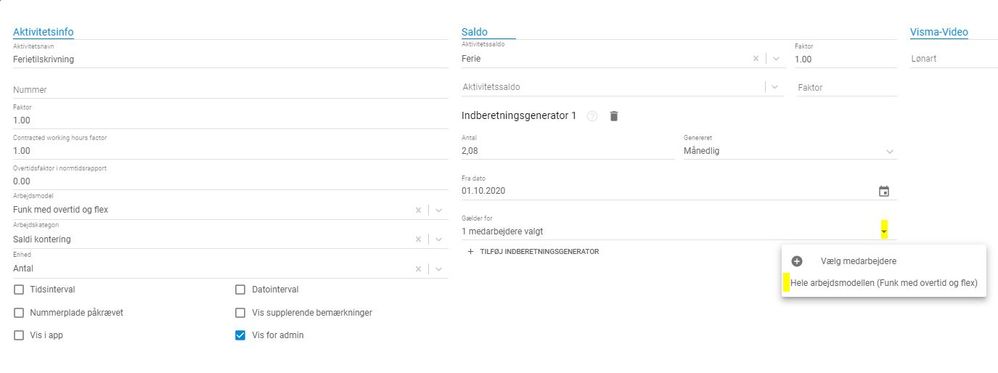Focus the Nummer input field
This screenshot has height=373, width=998.
click(x=230, y=90)
